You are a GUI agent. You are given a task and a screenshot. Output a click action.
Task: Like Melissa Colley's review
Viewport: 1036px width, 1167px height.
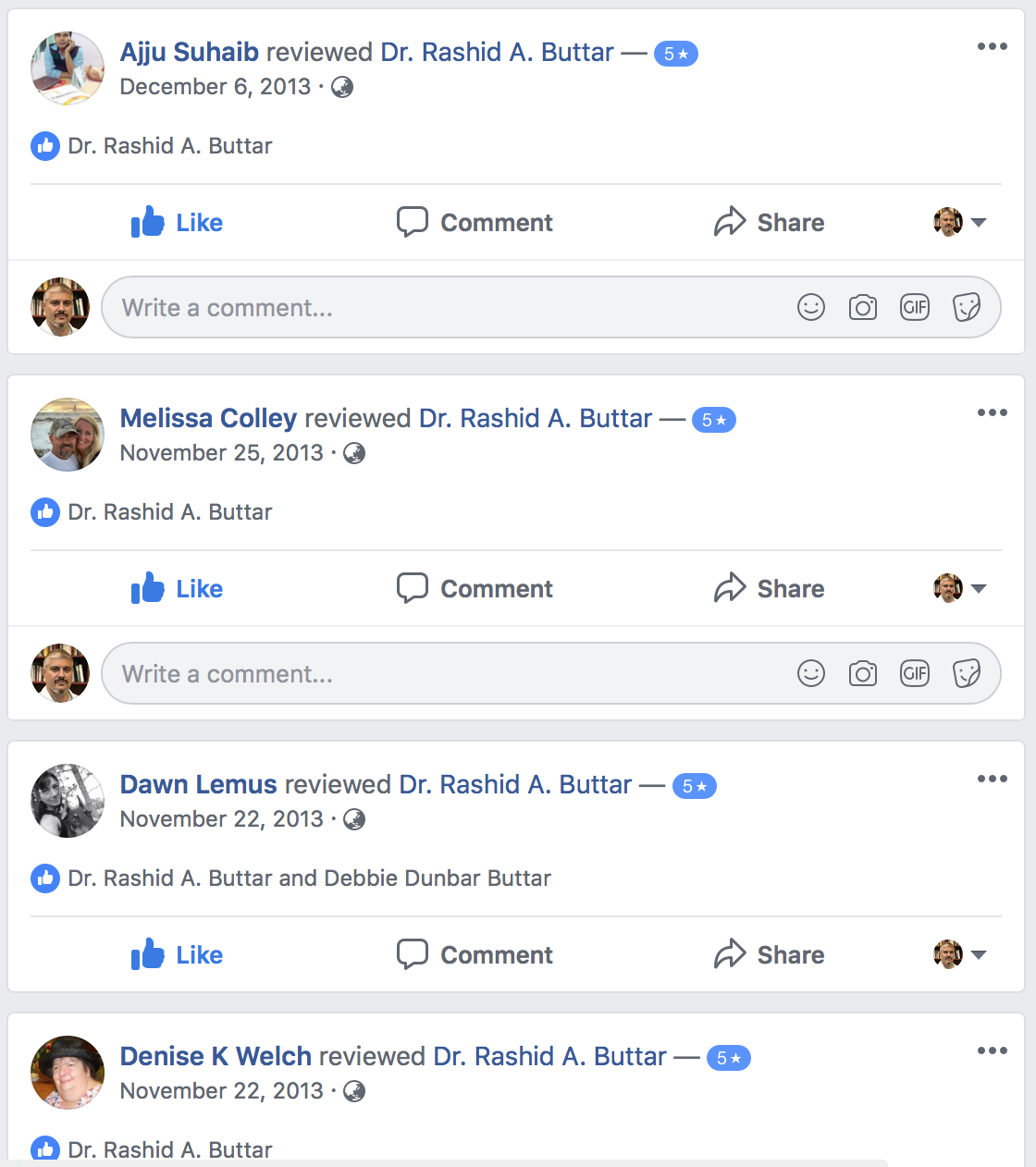tap(177, 588)
